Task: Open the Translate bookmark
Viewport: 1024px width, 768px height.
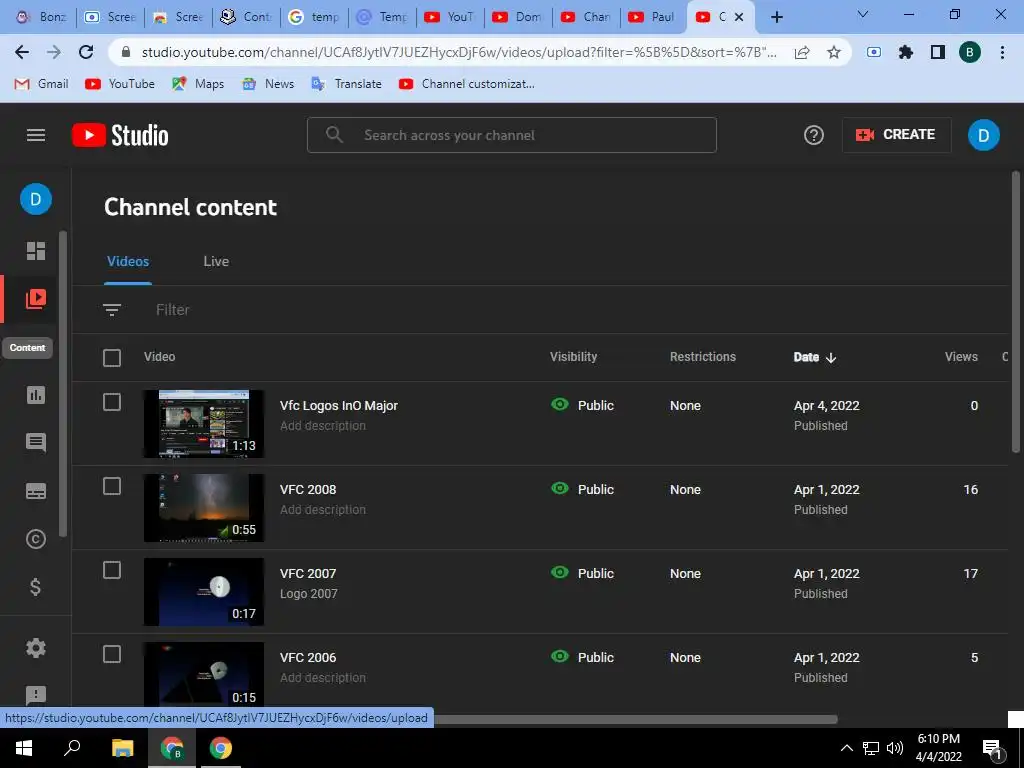Action: tap(347, 84)
